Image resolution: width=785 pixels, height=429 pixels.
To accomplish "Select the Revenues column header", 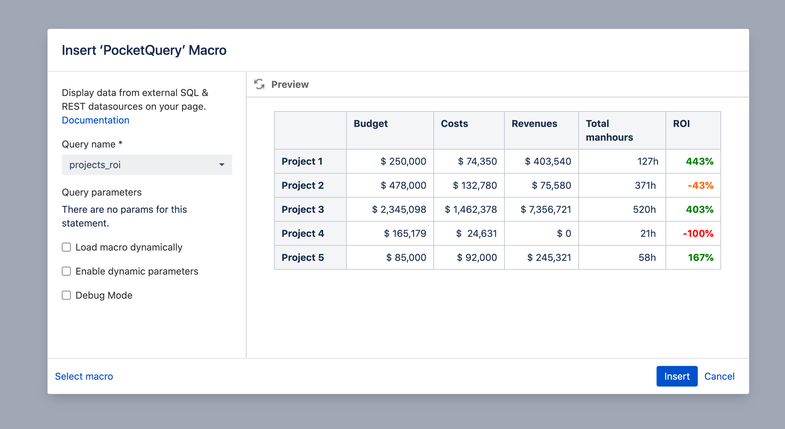I will [x=542, y=130].
